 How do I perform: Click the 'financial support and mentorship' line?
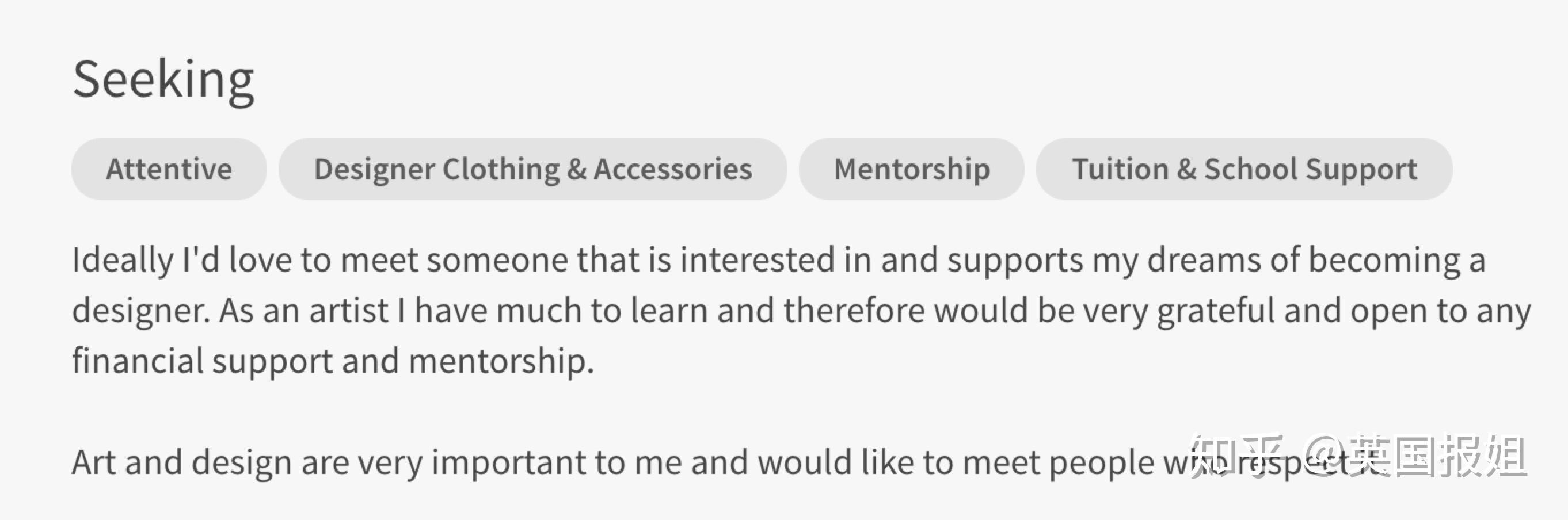click(x=332, y=361)
